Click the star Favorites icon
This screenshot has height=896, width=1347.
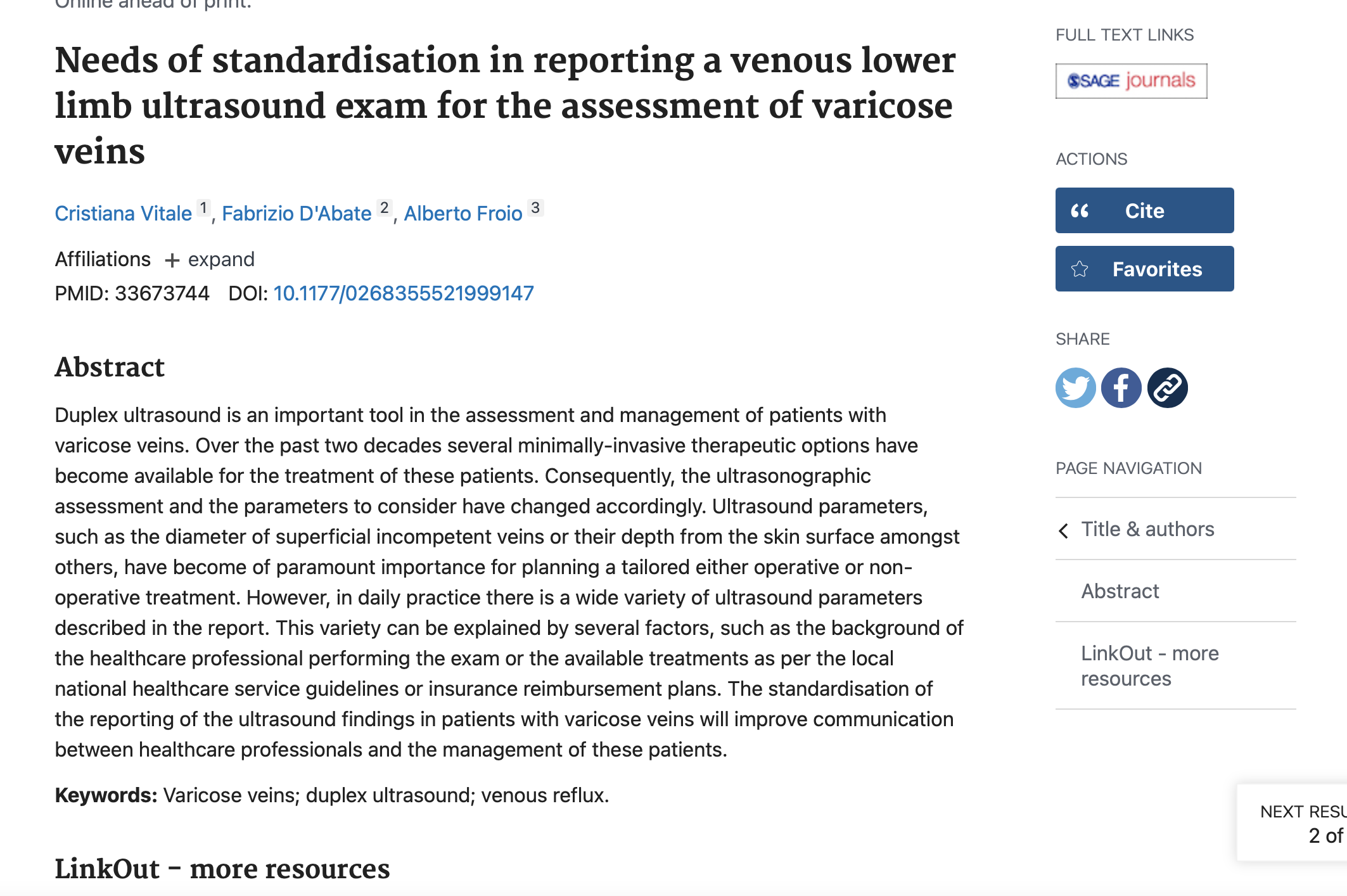[x=1080, y=269]
